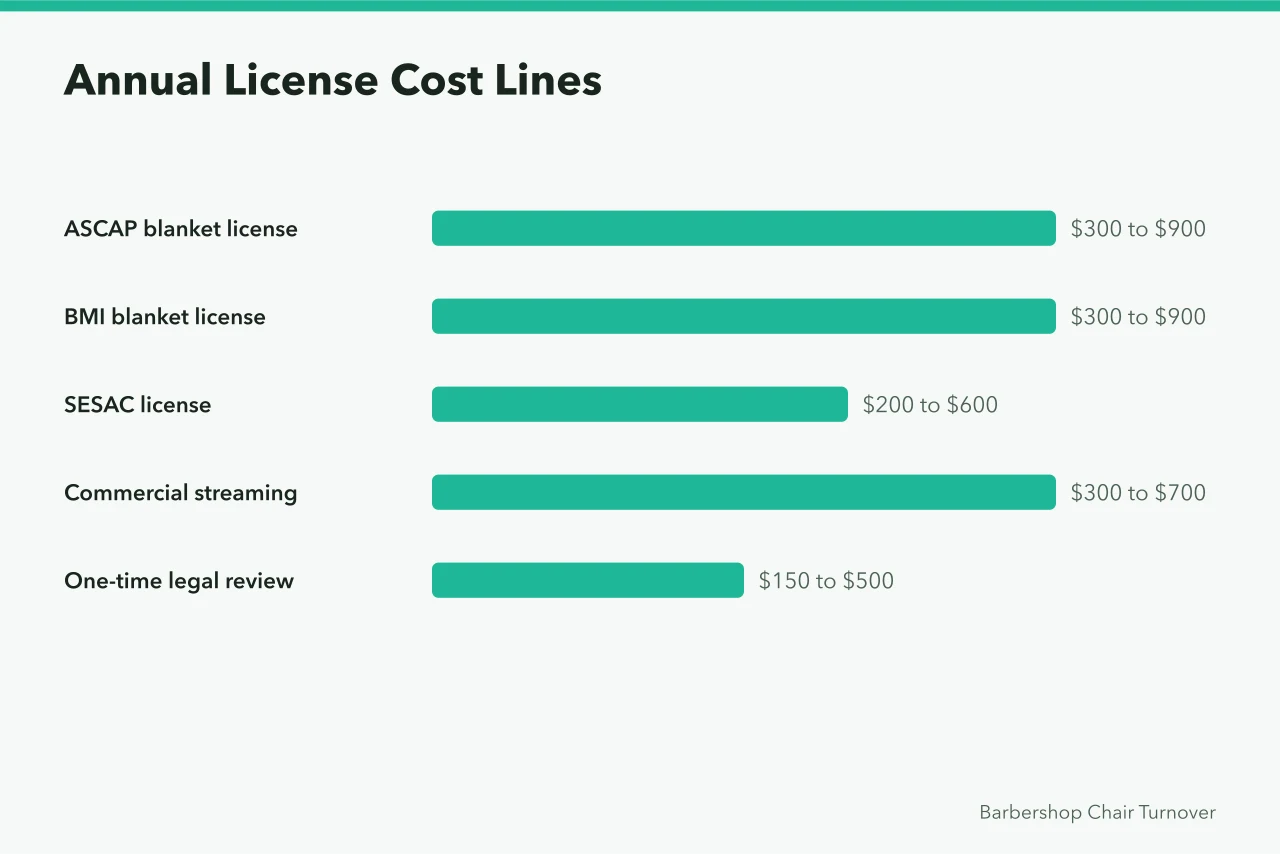
Task: Select the 'ASCAP blanket license' label
Action: point(181,228)
